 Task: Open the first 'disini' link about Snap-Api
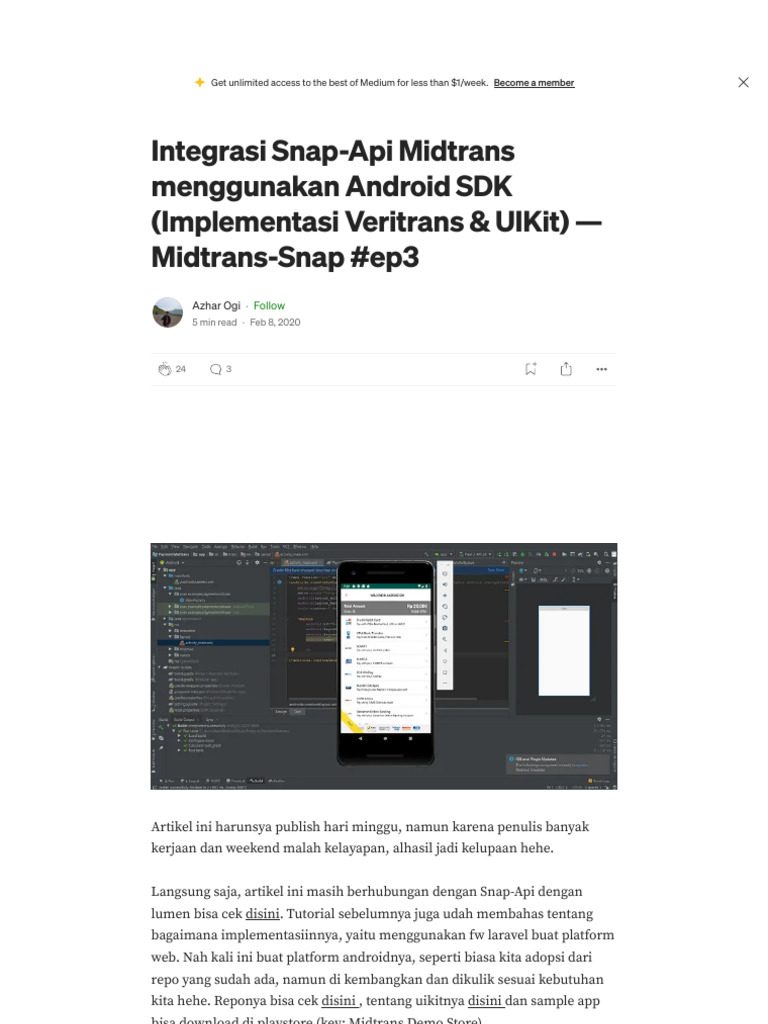click(263, 914)
